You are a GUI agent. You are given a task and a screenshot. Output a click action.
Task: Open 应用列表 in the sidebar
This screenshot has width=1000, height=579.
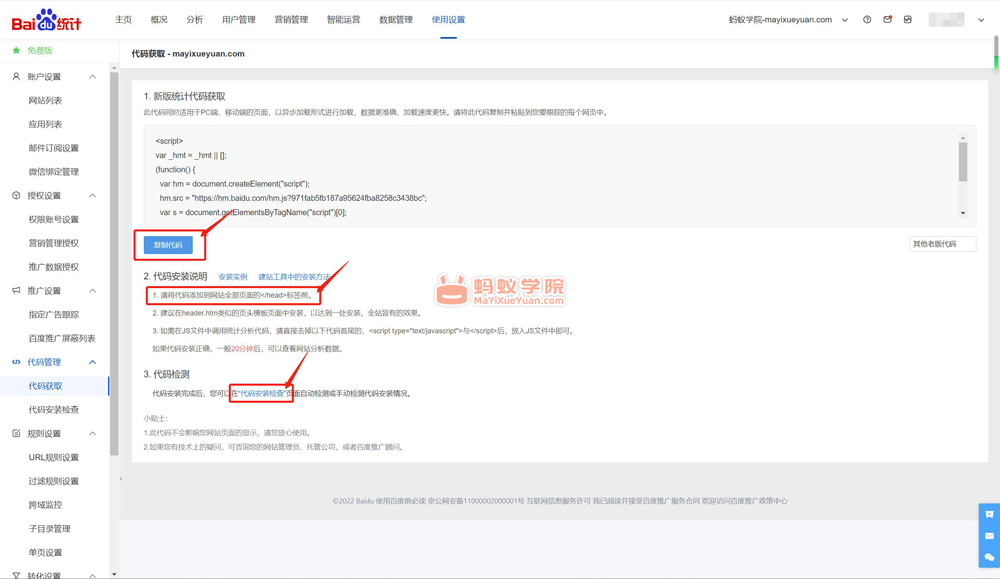coord(45,124)
